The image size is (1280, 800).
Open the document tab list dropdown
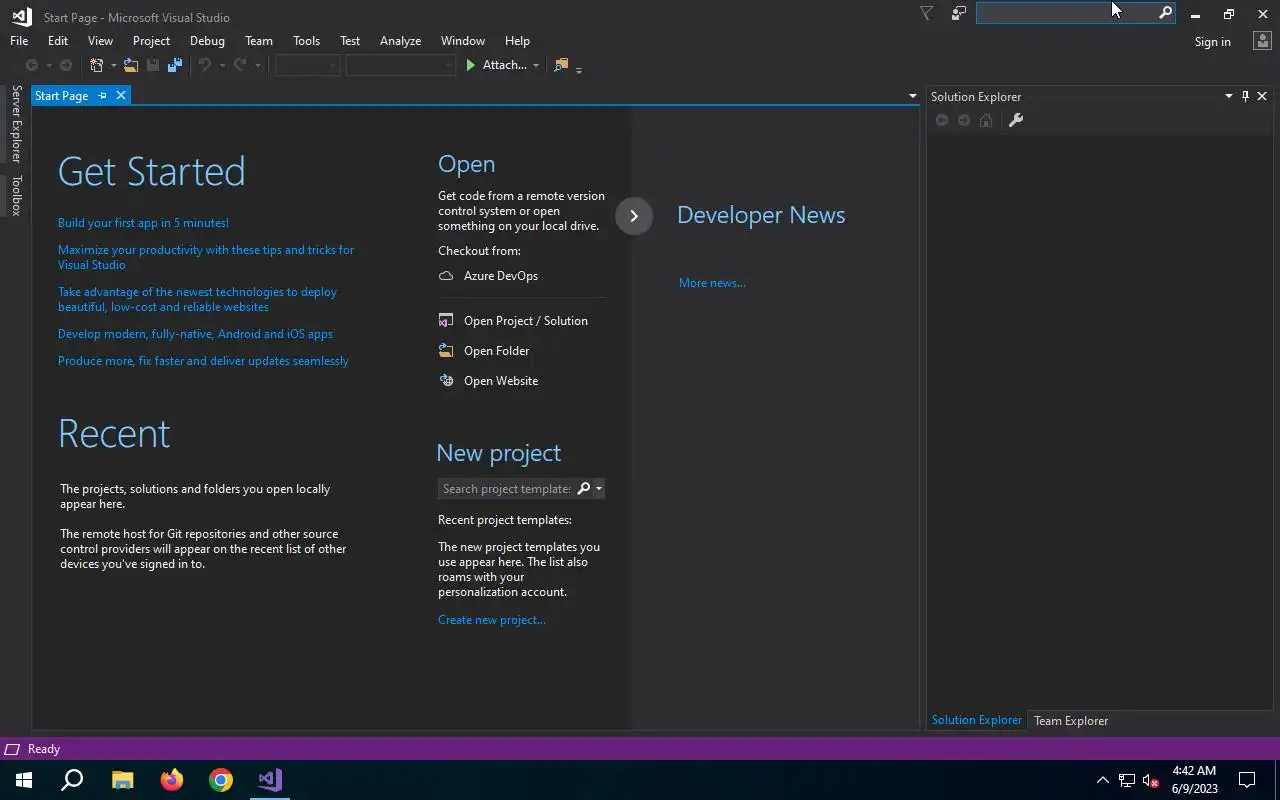(x=912, y=96)
